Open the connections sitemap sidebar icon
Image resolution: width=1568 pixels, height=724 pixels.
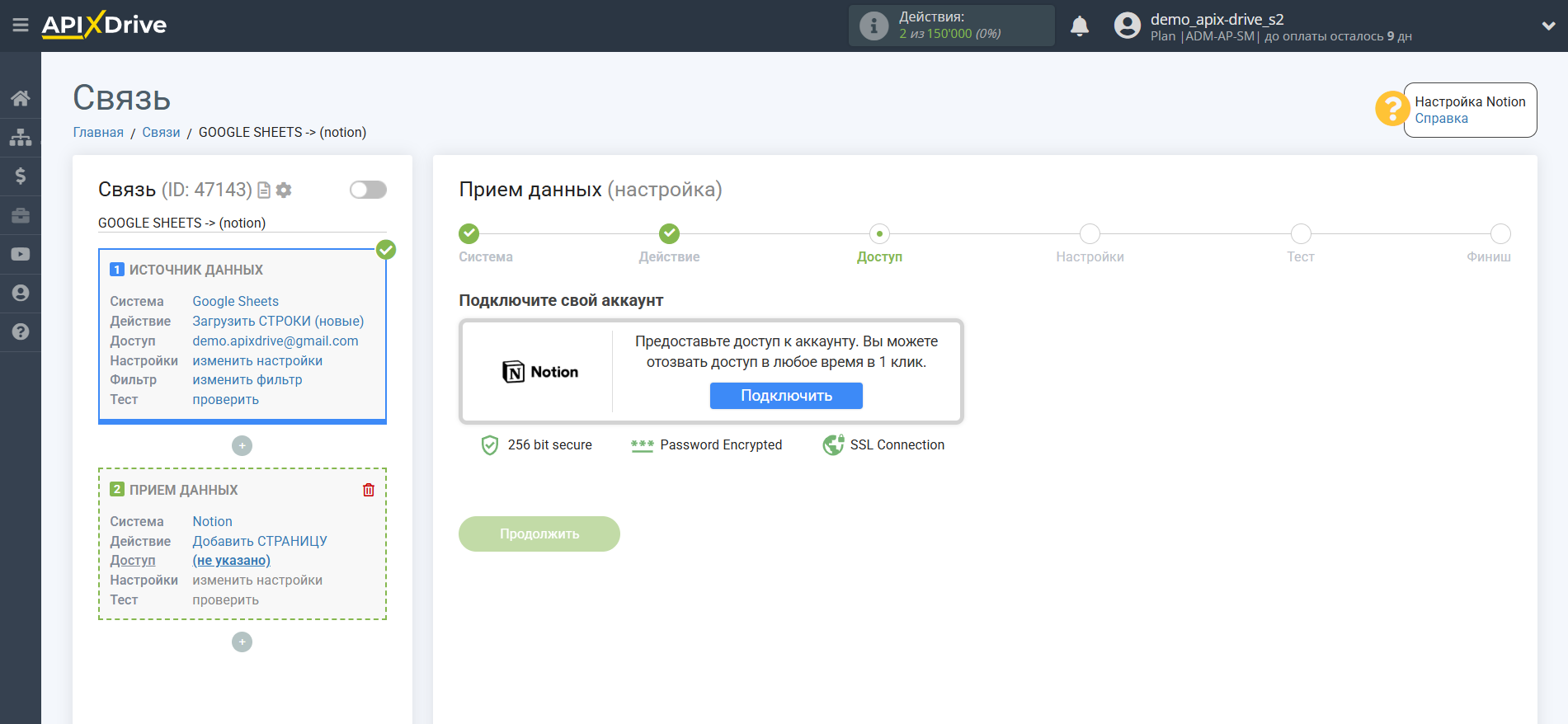point(21,137)
